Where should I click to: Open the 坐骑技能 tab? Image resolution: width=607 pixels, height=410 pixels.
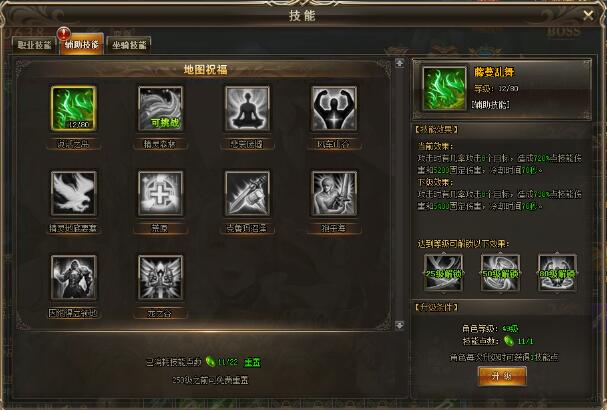point(129,45)
